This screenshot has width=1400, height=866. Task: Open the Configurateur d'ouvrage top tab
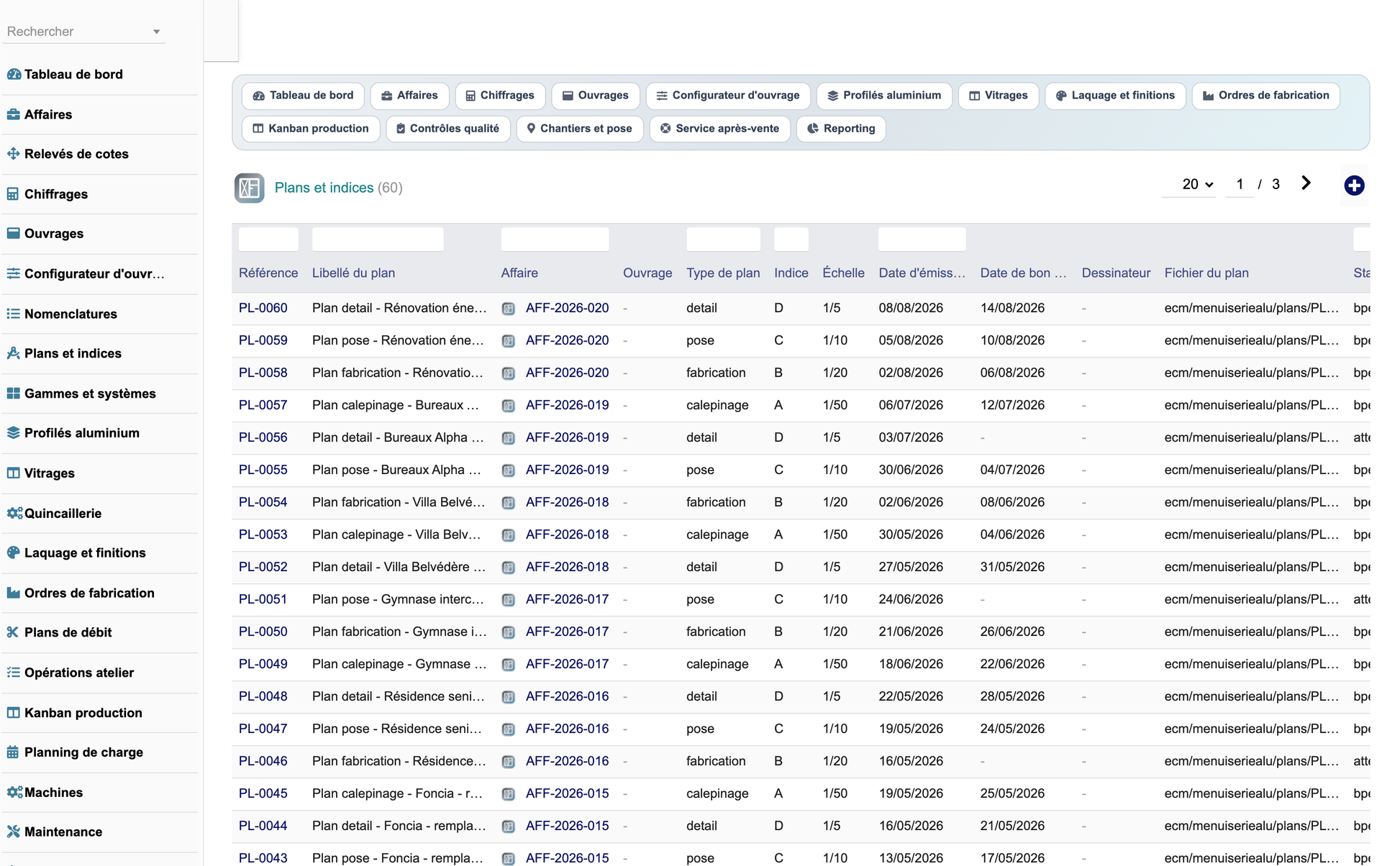tap(728, 96)
